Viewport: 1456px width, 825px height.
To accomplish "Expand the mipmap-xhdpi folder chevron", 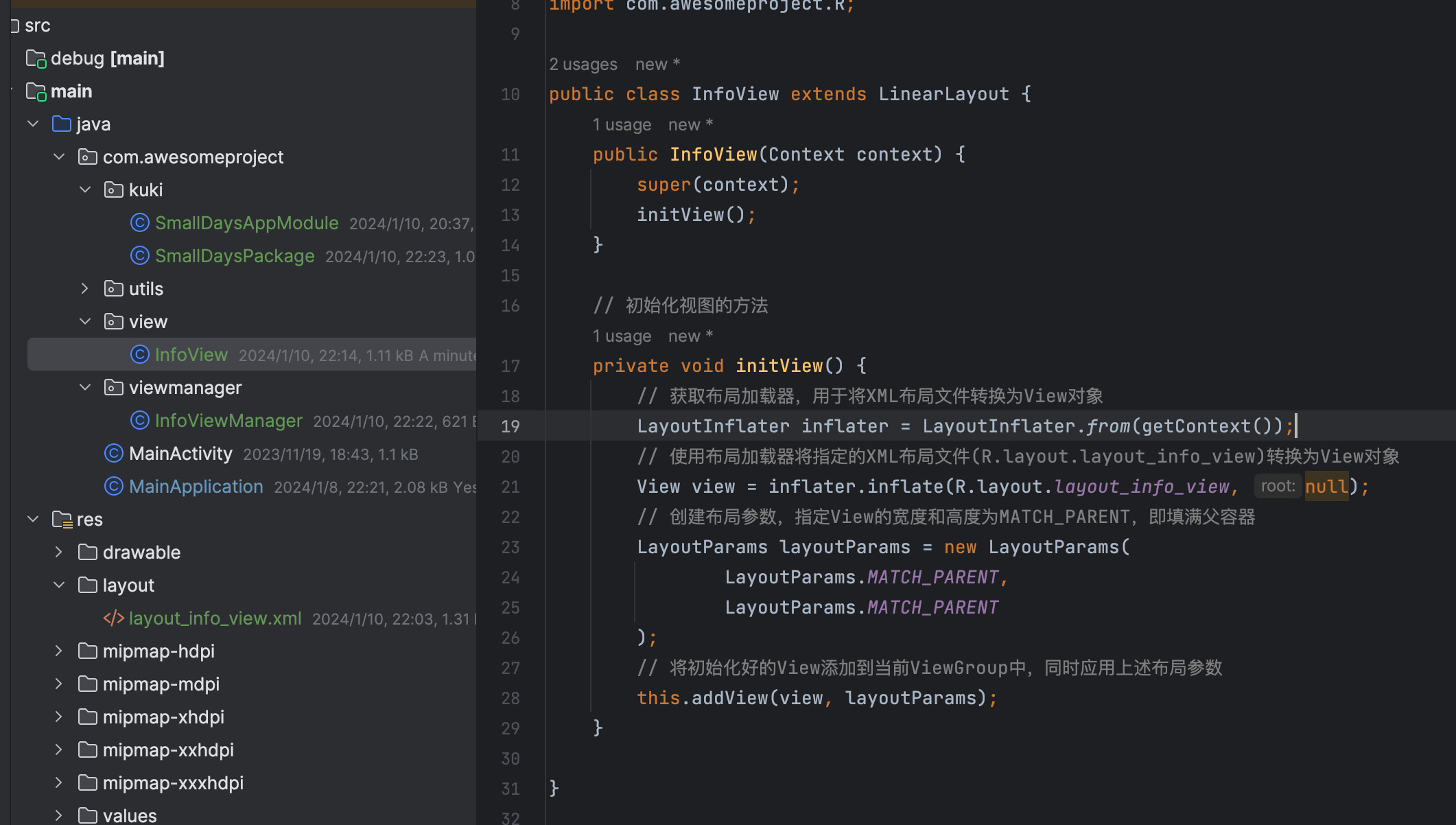I will [59, 717].
